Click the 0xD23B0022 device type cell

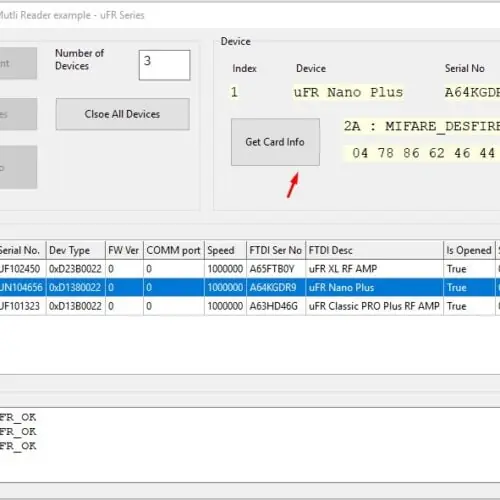coord(75,269)
